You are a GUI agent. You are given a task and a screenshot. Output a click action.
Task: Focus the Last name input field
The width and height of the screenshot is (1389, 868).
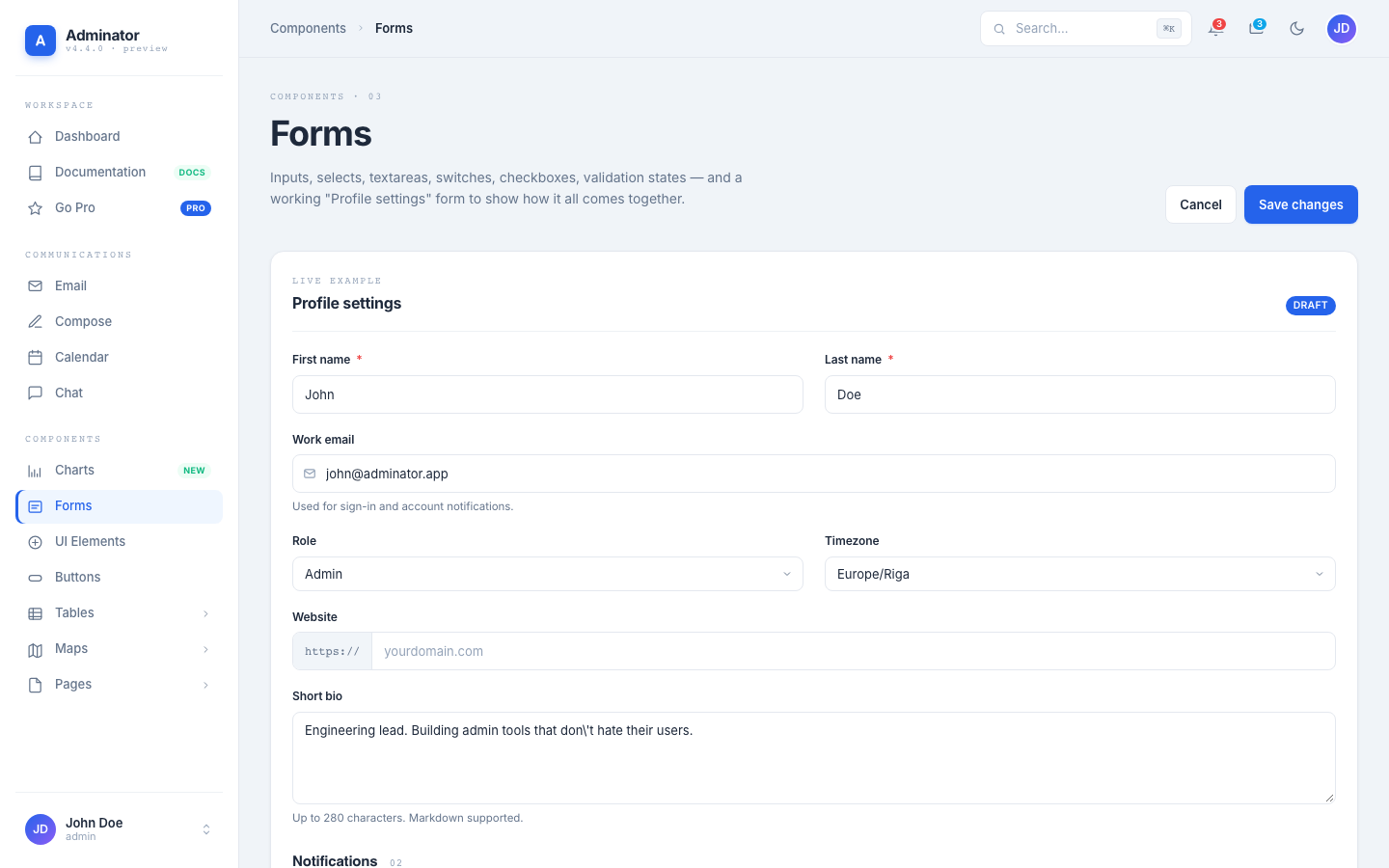[x=1080, y=394]
